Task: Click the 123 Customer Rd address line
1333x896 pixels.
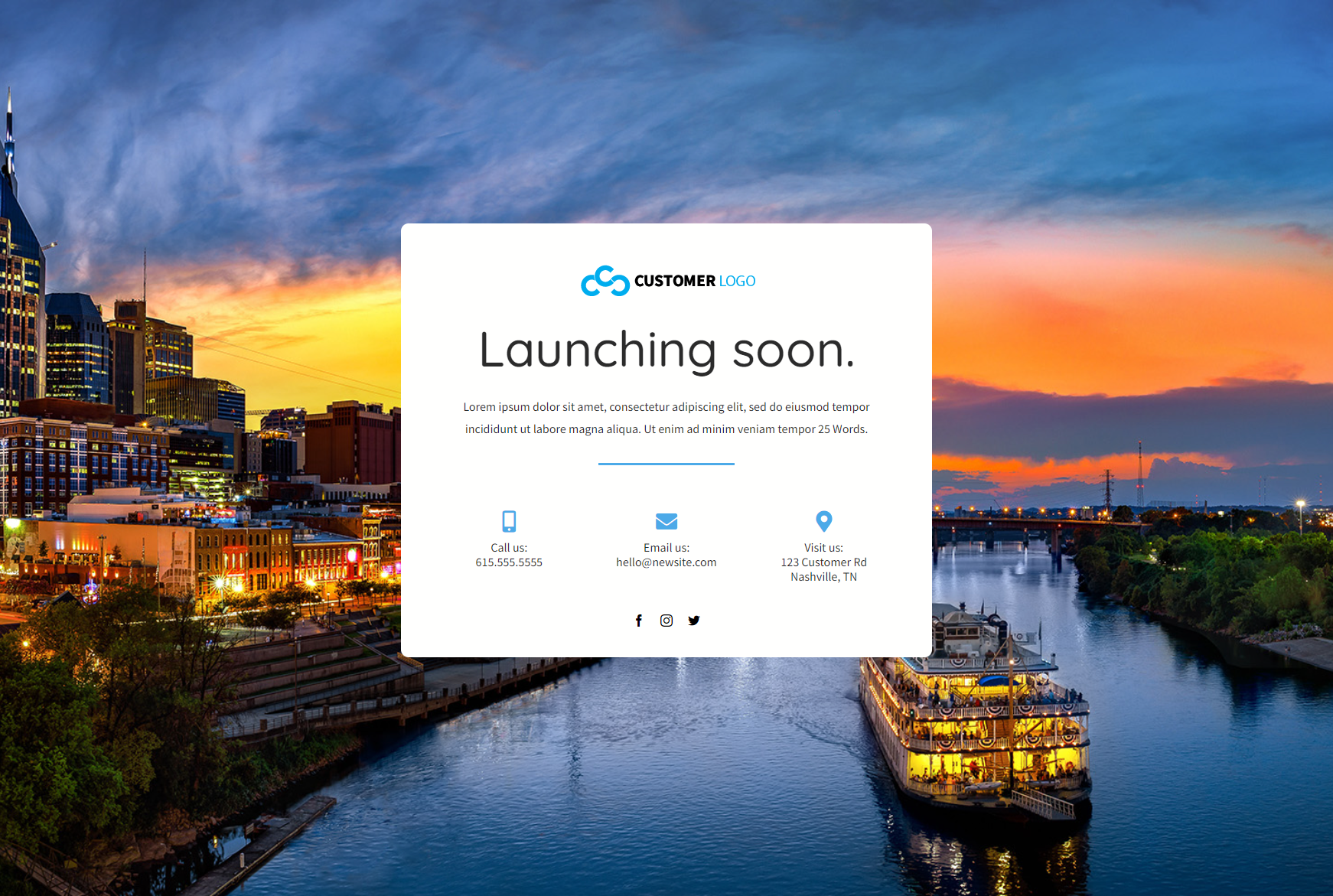Action: 823,562
